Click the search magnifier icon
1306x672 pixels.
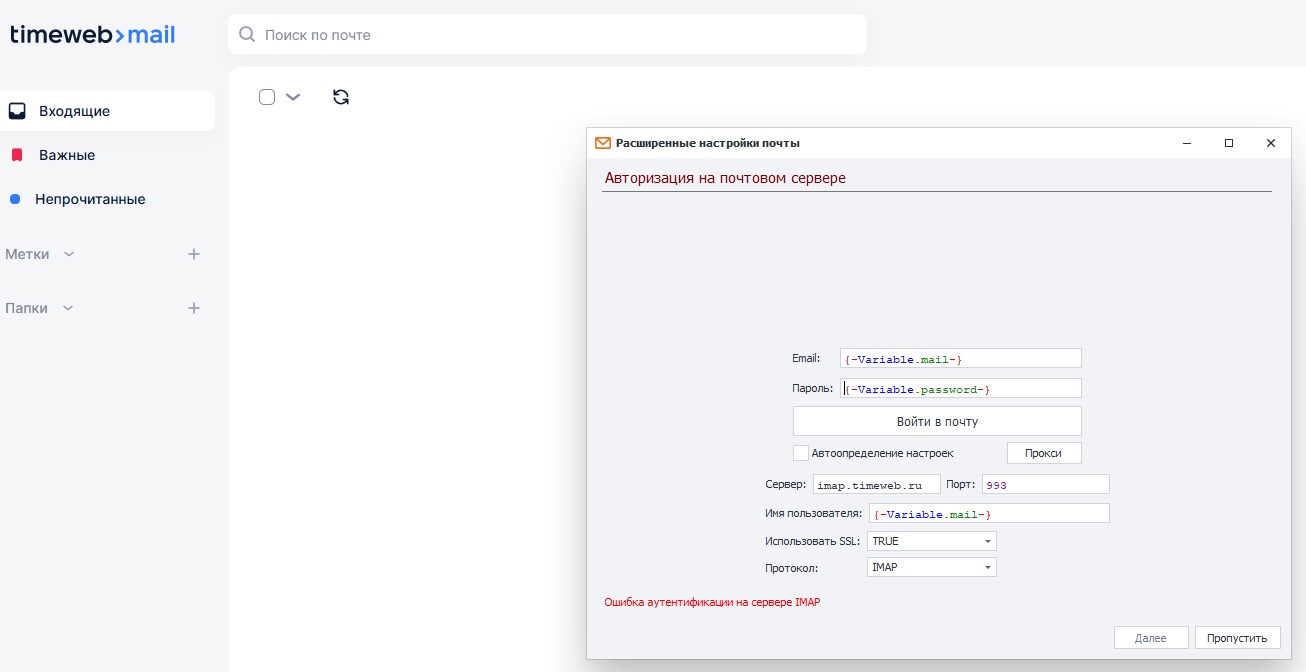(x=247, y=35)
